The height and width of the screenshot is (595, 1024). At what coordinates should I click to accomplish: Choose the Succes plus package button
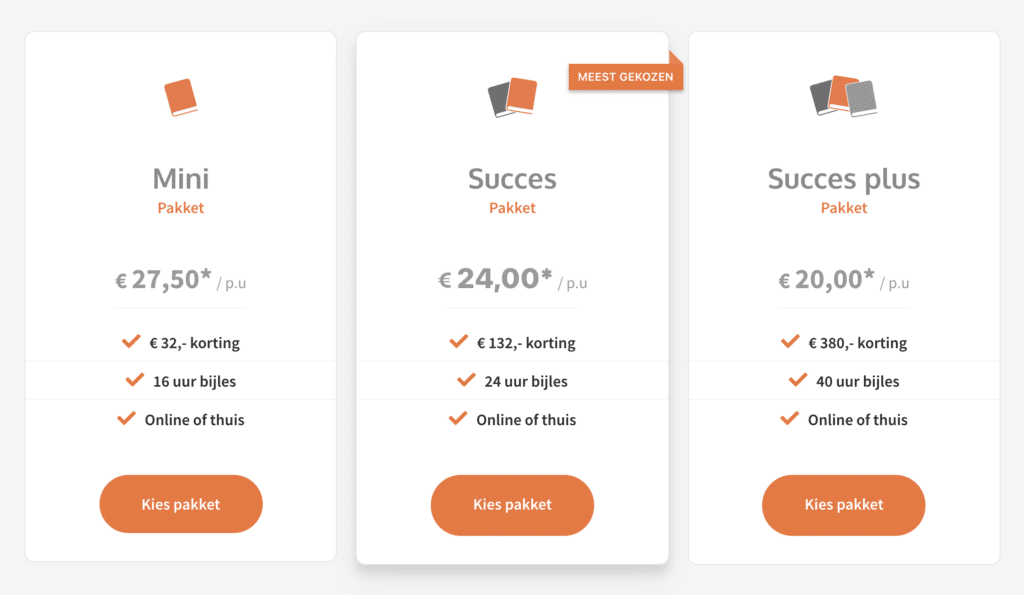point(843,504)
